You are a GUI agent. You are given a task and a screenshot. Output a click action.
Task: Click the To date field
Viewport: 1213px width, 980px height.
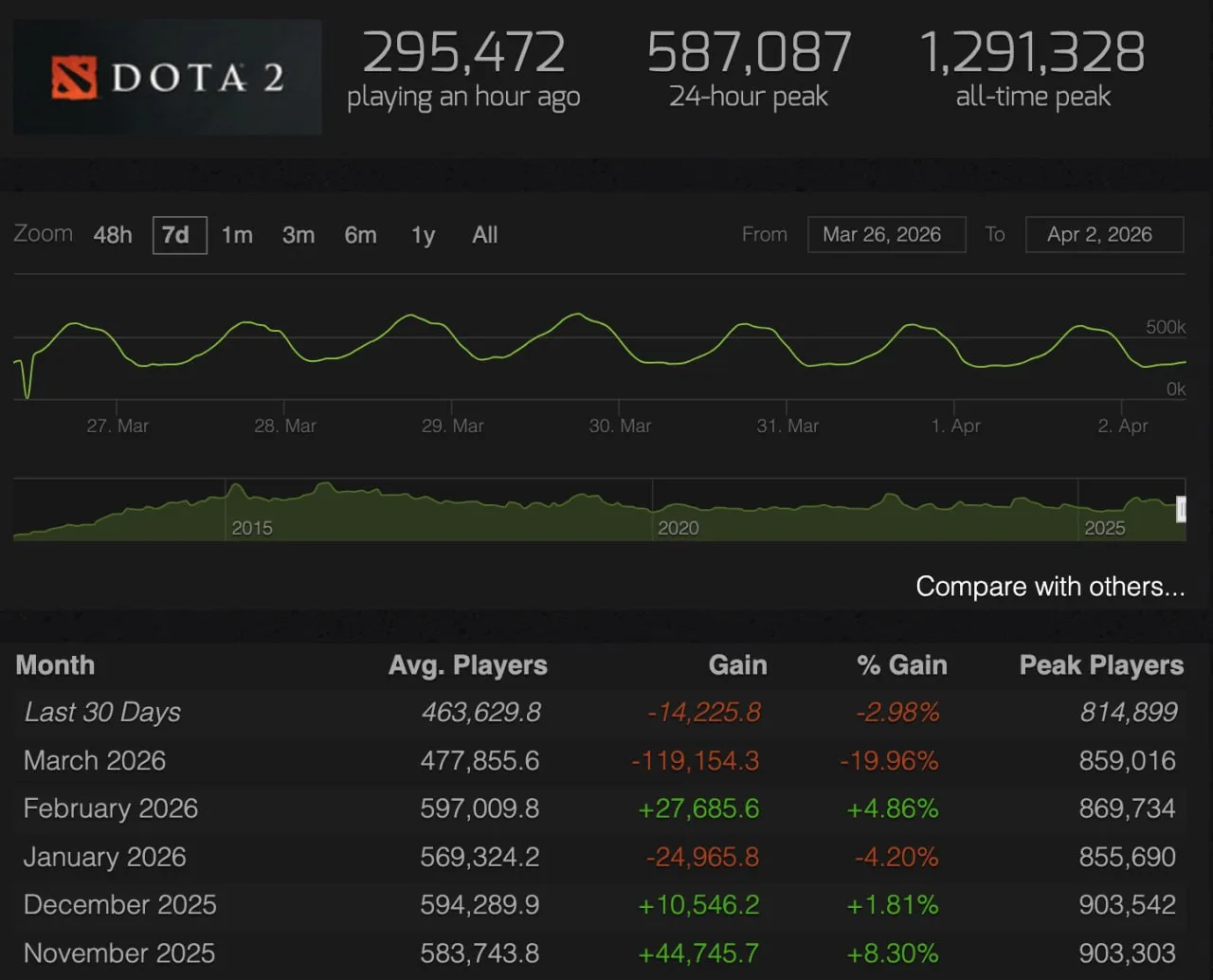[1103, 235]
